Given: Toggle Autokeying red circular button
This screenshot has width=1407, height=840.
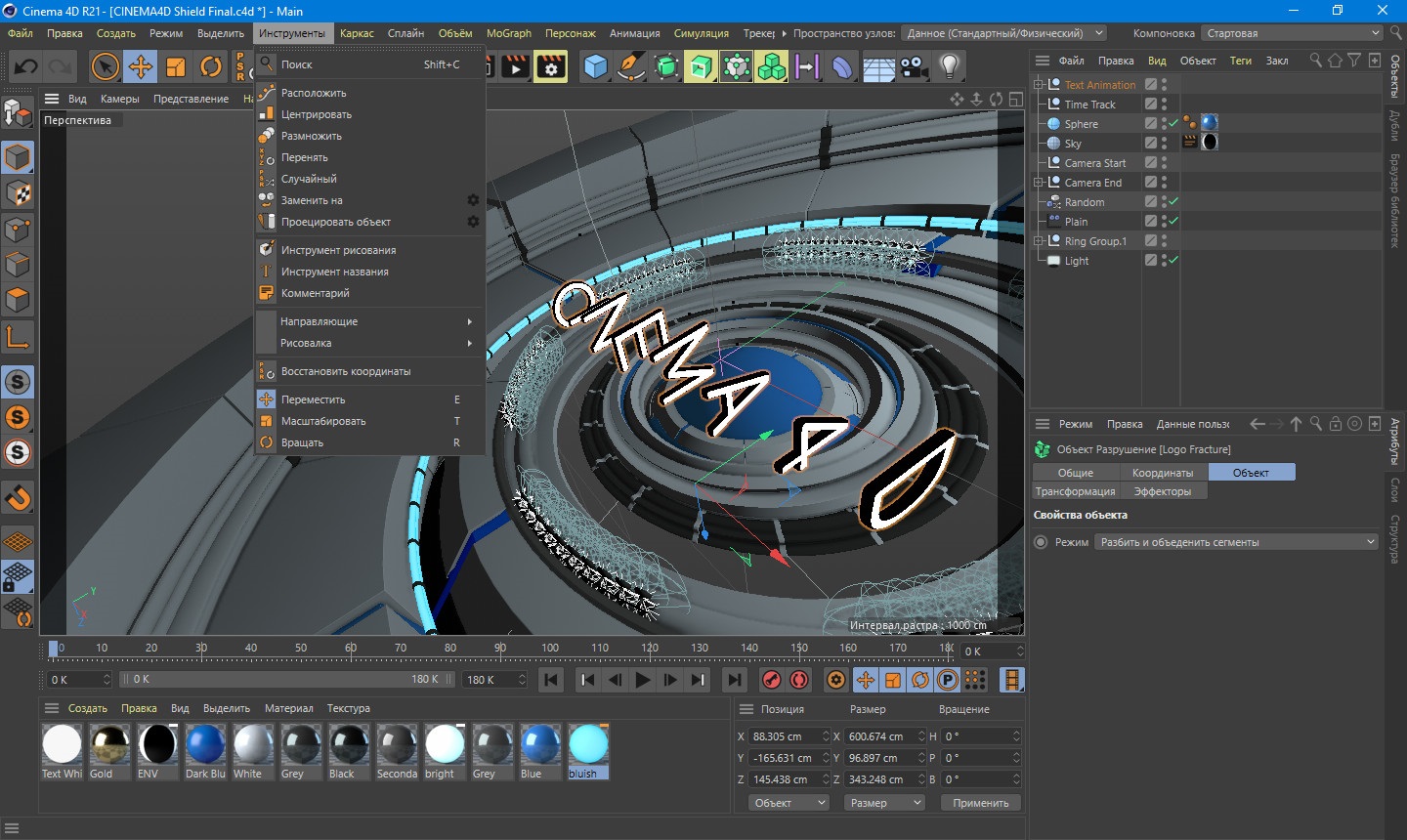Looking at the screenshot, I should (799, 680).
